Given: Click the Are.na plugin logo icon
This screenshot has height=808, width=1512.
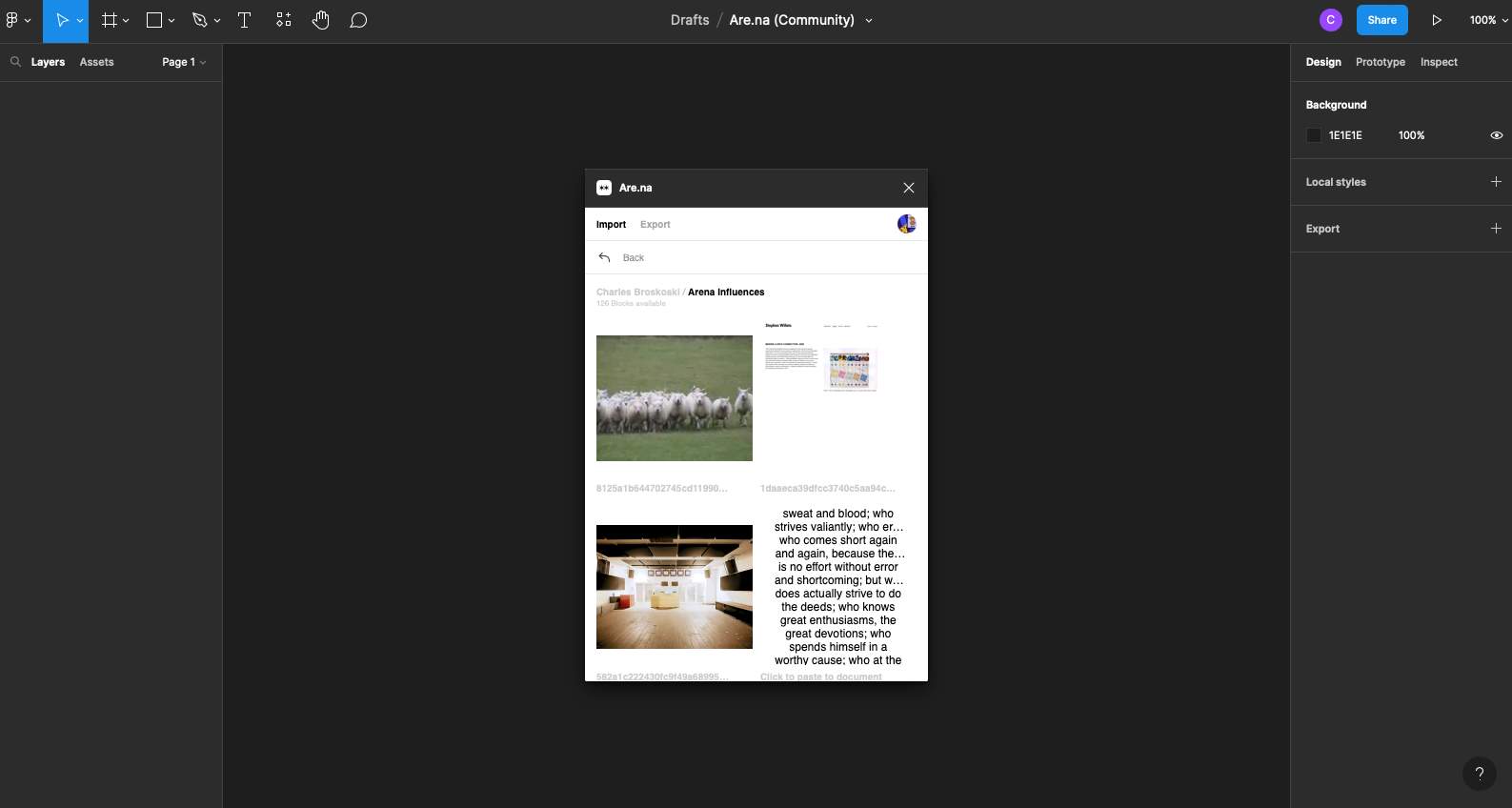Looking at the screenshot, I should (x=604, y=188).
